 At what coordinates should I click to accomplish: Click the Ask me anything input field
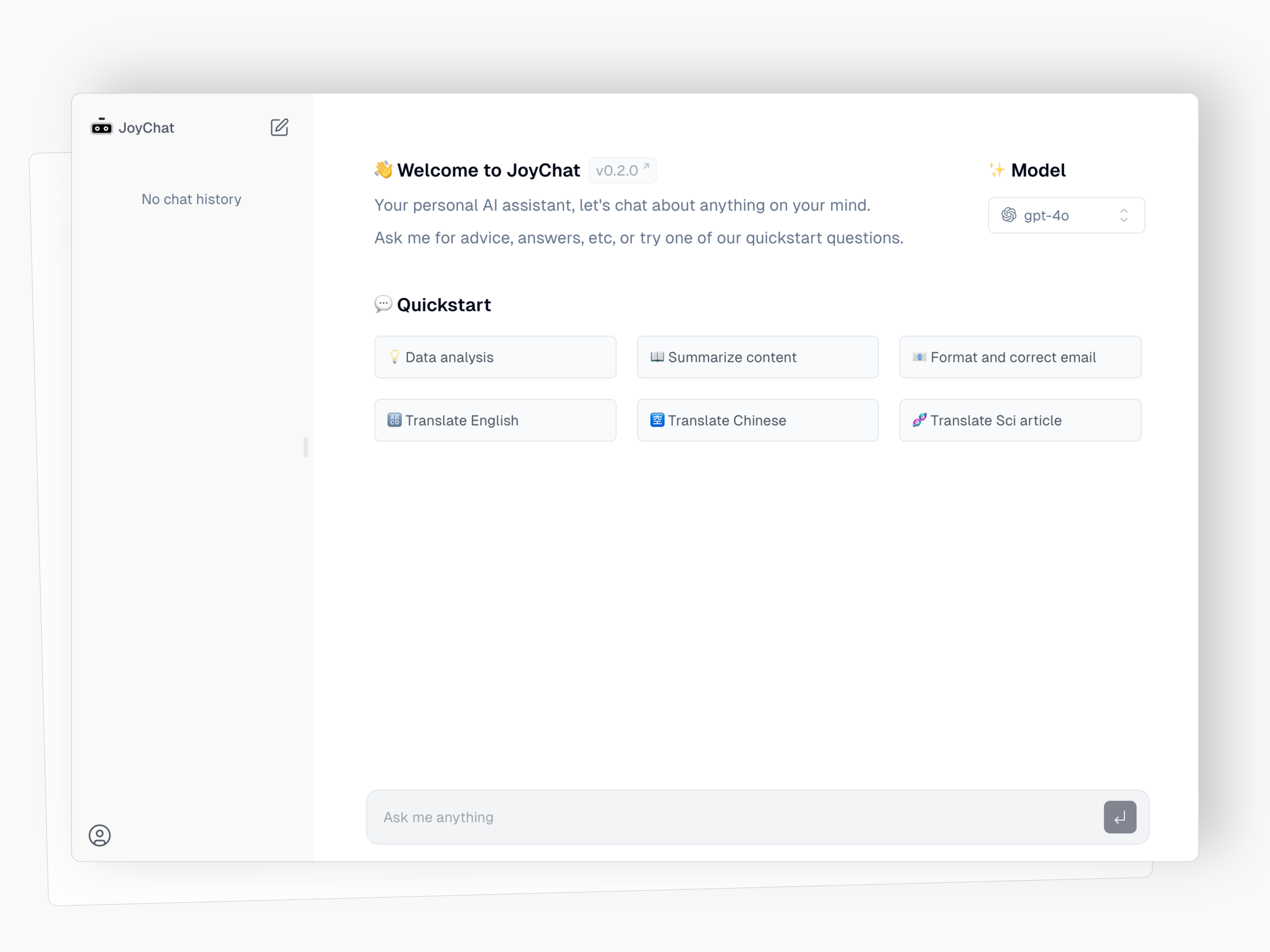[735, 816]
